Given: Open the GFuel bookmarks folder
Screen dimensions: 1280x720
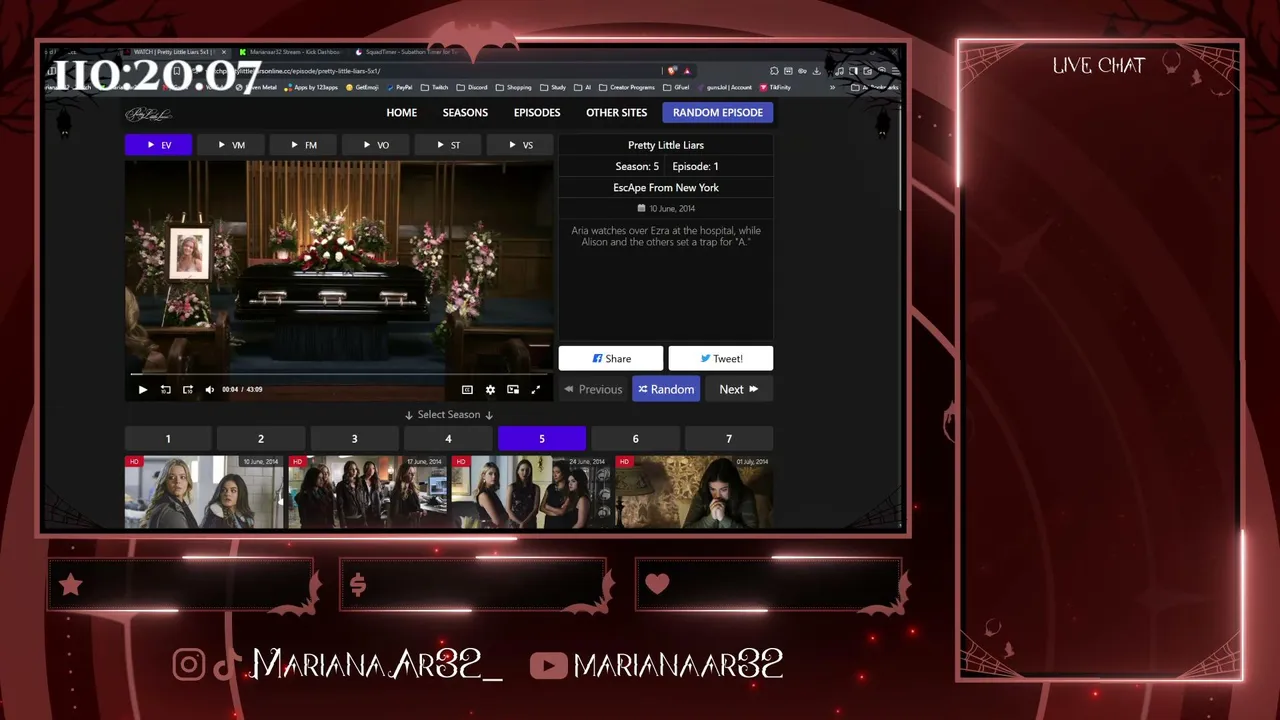Looking at the screenshot, I should (677, 88).
